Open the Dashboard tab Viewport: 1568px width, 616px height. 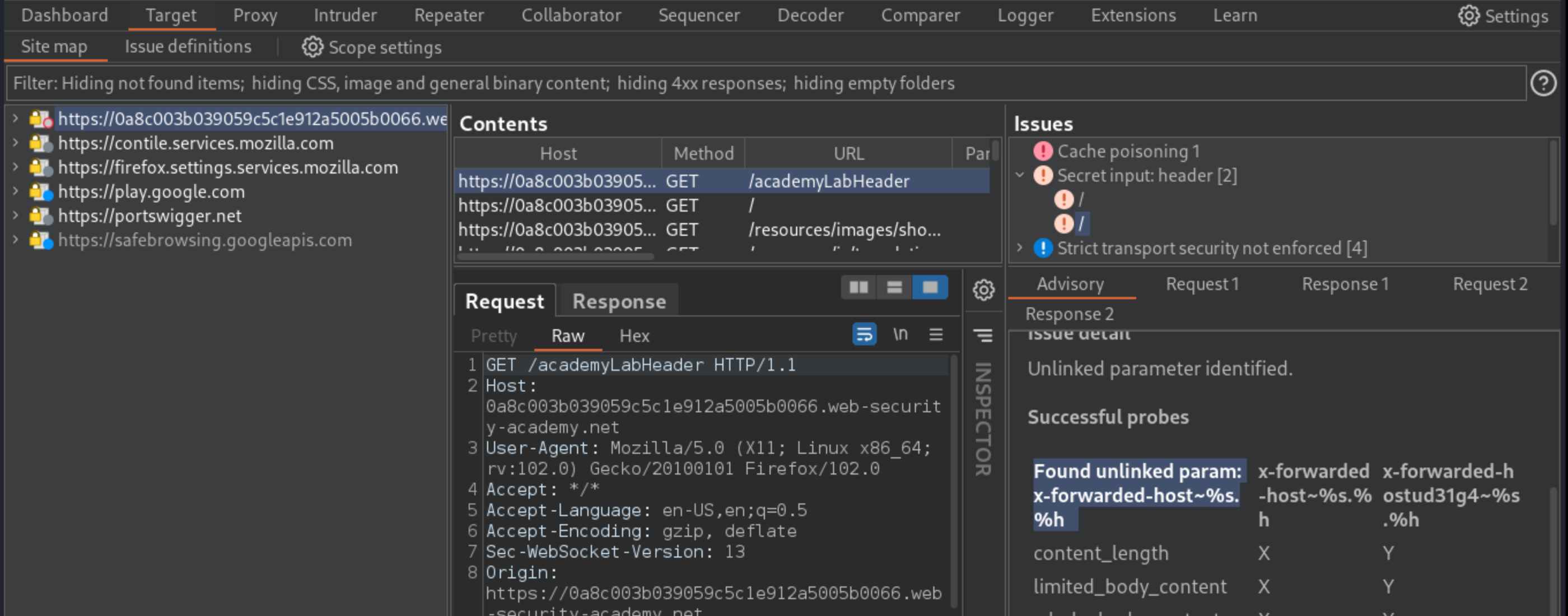tap(64, 15)
